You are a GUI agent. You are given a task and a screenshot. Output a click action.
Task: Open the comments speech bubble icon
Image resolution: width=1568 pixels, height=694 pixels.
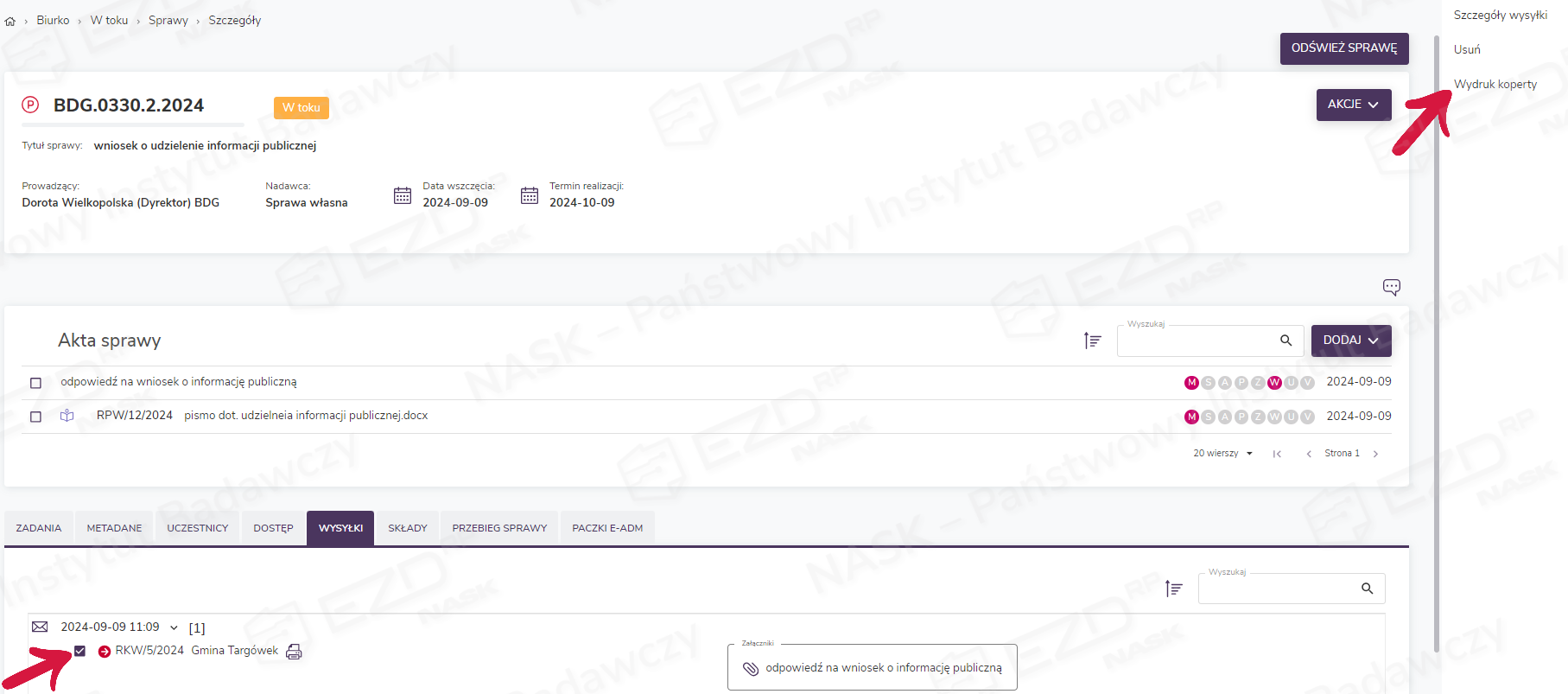[x=1391, y=287]
